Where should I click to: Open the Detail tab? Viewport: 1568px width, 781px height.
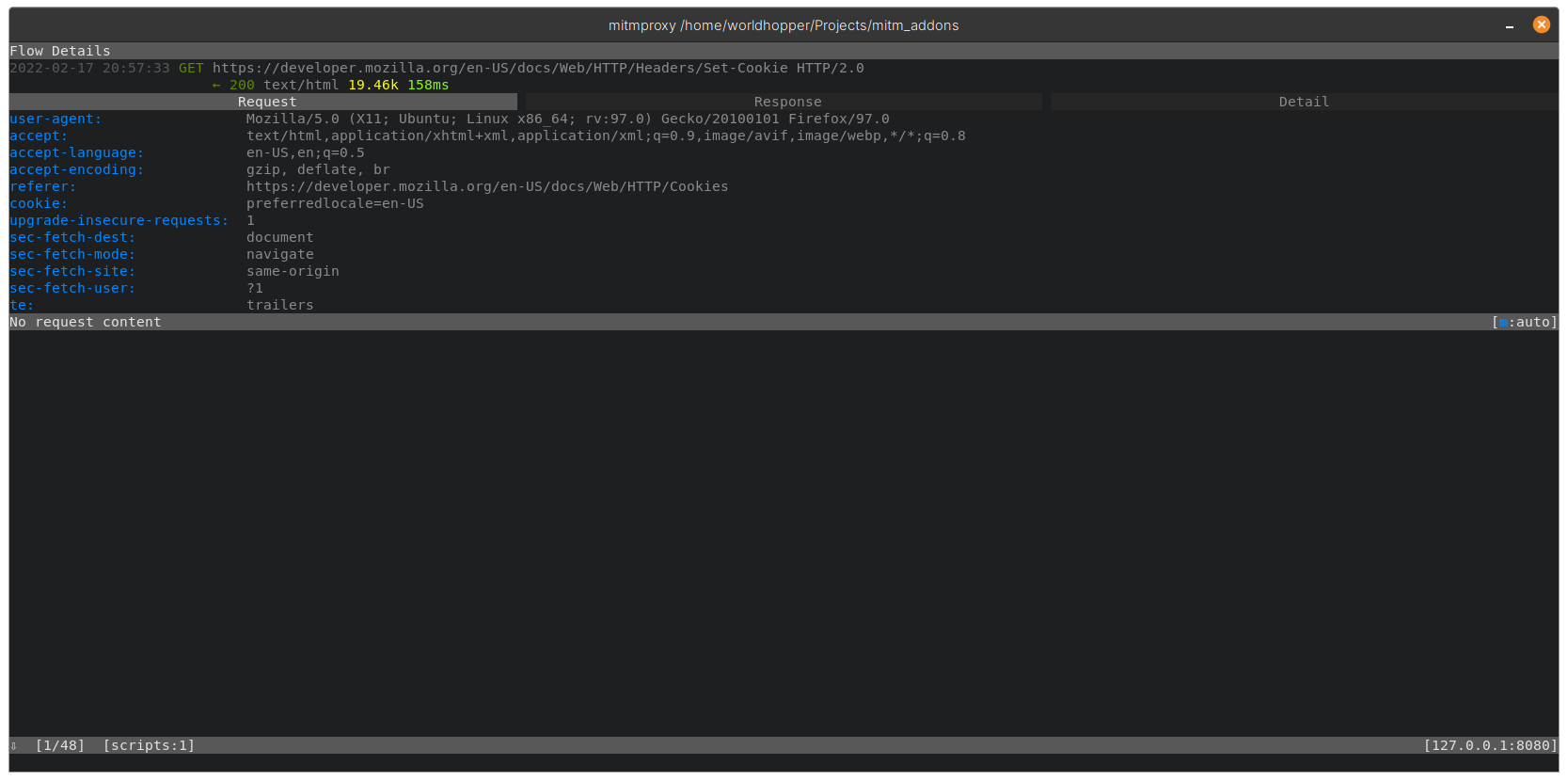pyautogui.click(x=1304, y=102)
